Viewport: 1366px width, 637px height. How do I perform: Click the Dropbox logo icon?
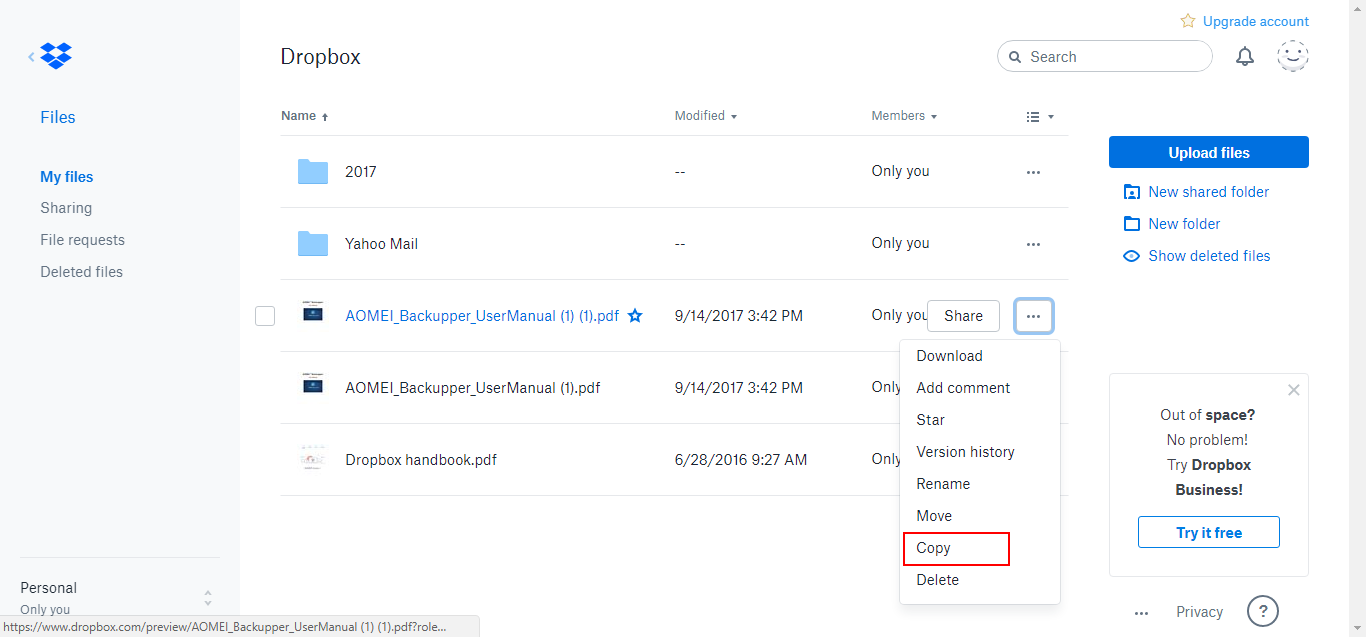(56, 57)
